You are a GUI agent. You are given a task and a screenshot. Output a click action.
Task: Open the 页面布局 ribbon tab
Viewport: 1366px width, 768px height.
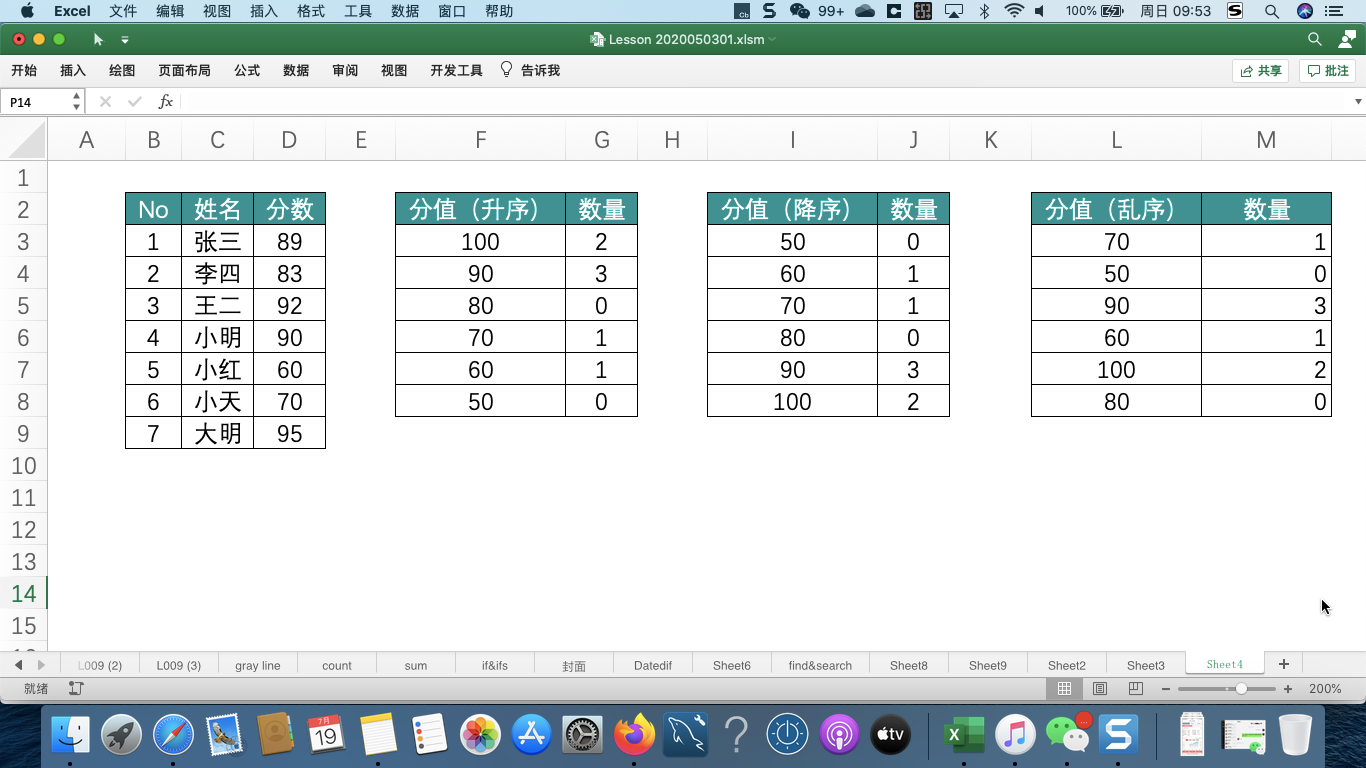tap(184, 70)
